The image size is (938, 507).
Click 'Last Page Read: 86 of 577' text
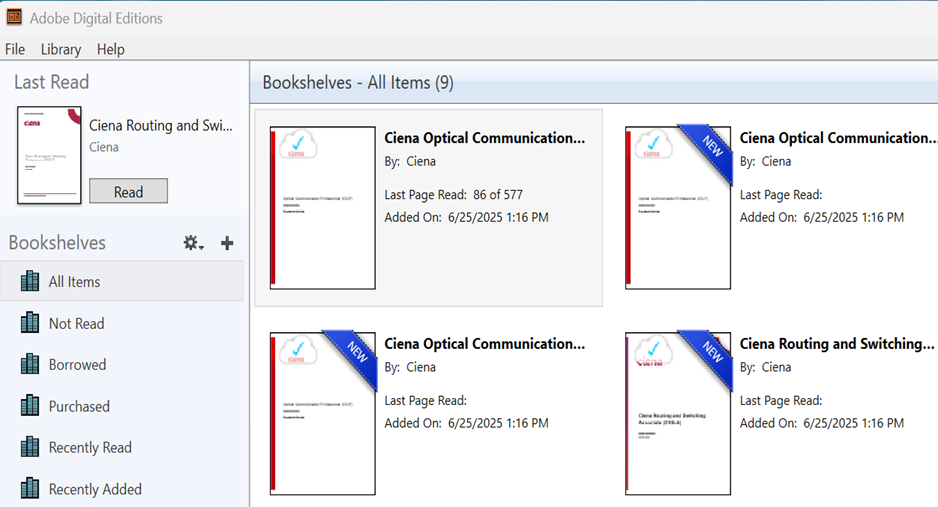coord(453,195)
